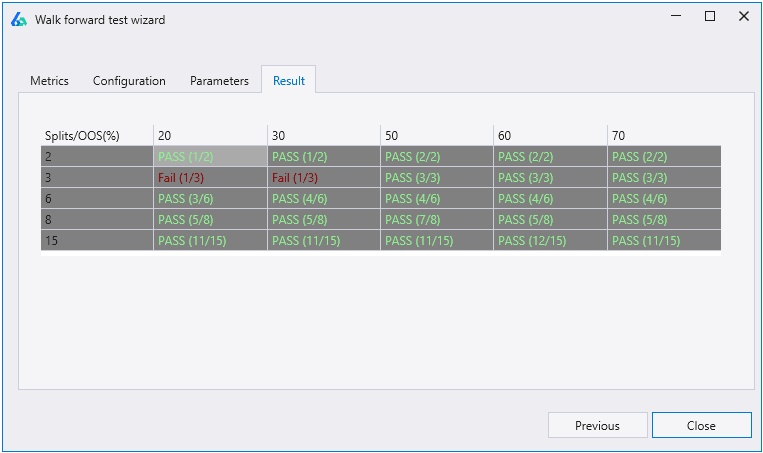The width and height of the screenshot is (763, 453).
Task: Click the 50 OOS column header
Action: pyautogui.click(x=392, y=136)
